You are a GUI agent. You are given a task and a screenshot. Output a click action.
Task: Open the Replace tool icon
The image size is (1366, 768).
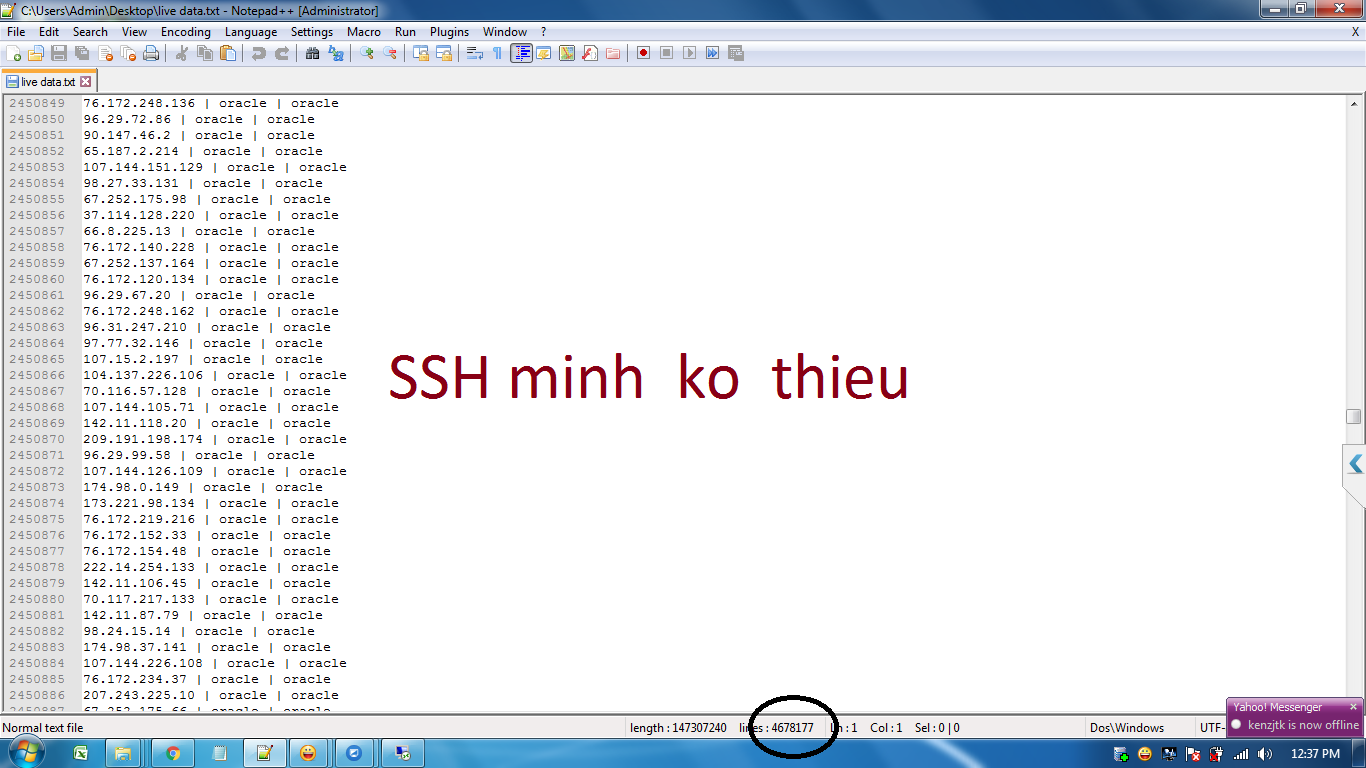336,53
